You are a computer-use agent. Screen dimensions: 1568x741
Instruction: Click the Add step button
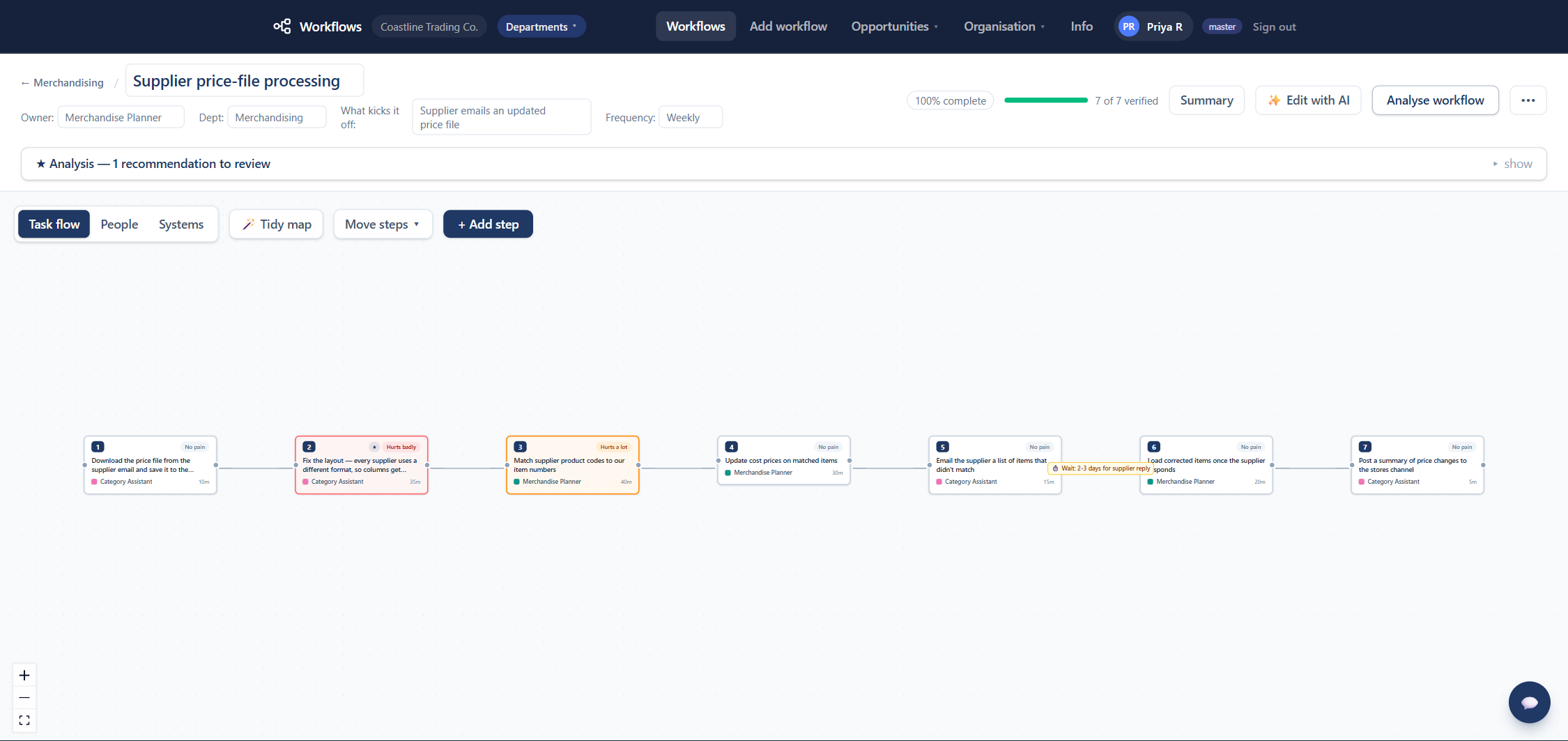pyautogui.click(x=488, y=224)
